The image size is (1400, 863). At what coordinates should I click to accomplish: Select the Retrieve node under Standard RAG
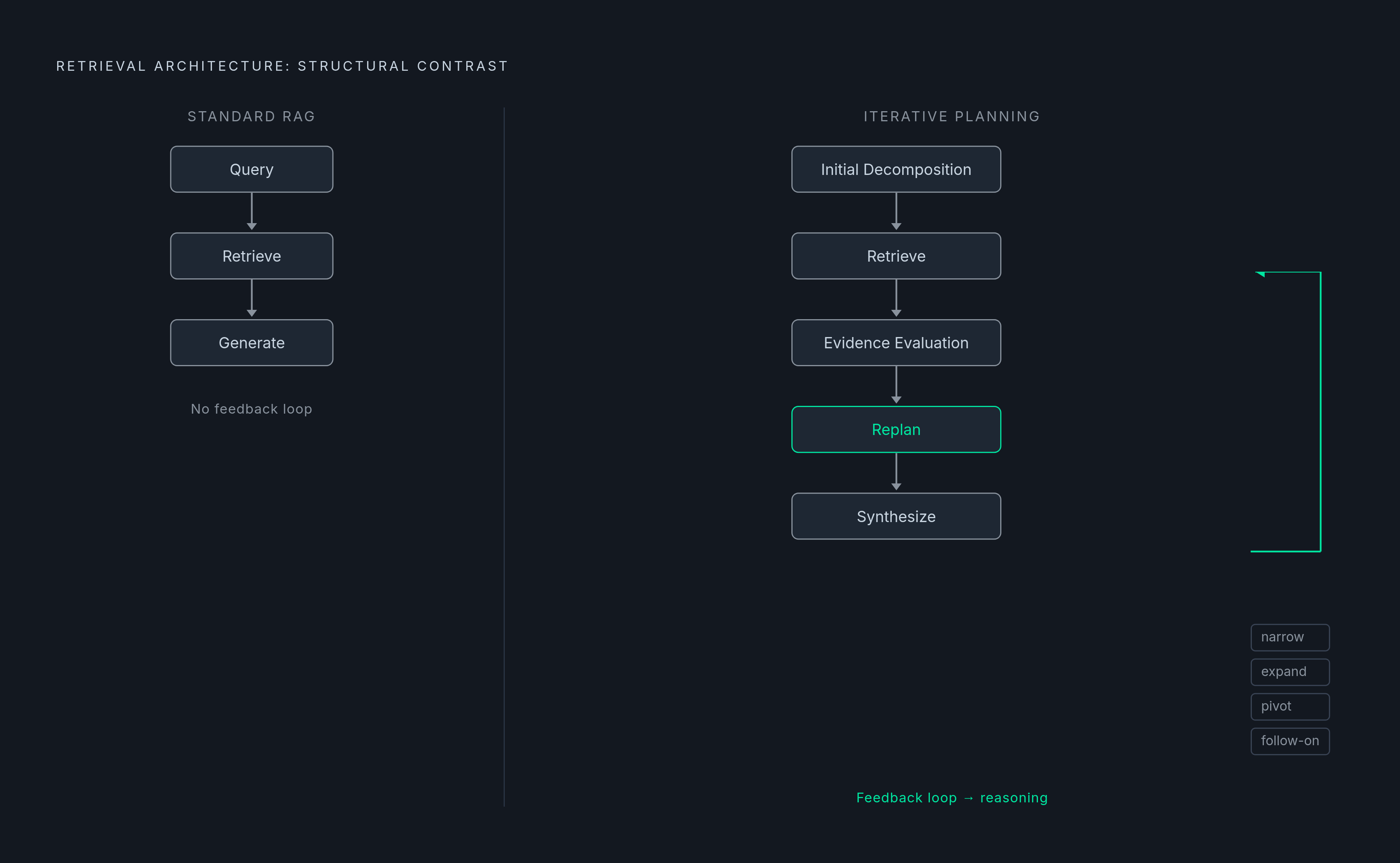(x=251, y=256)
